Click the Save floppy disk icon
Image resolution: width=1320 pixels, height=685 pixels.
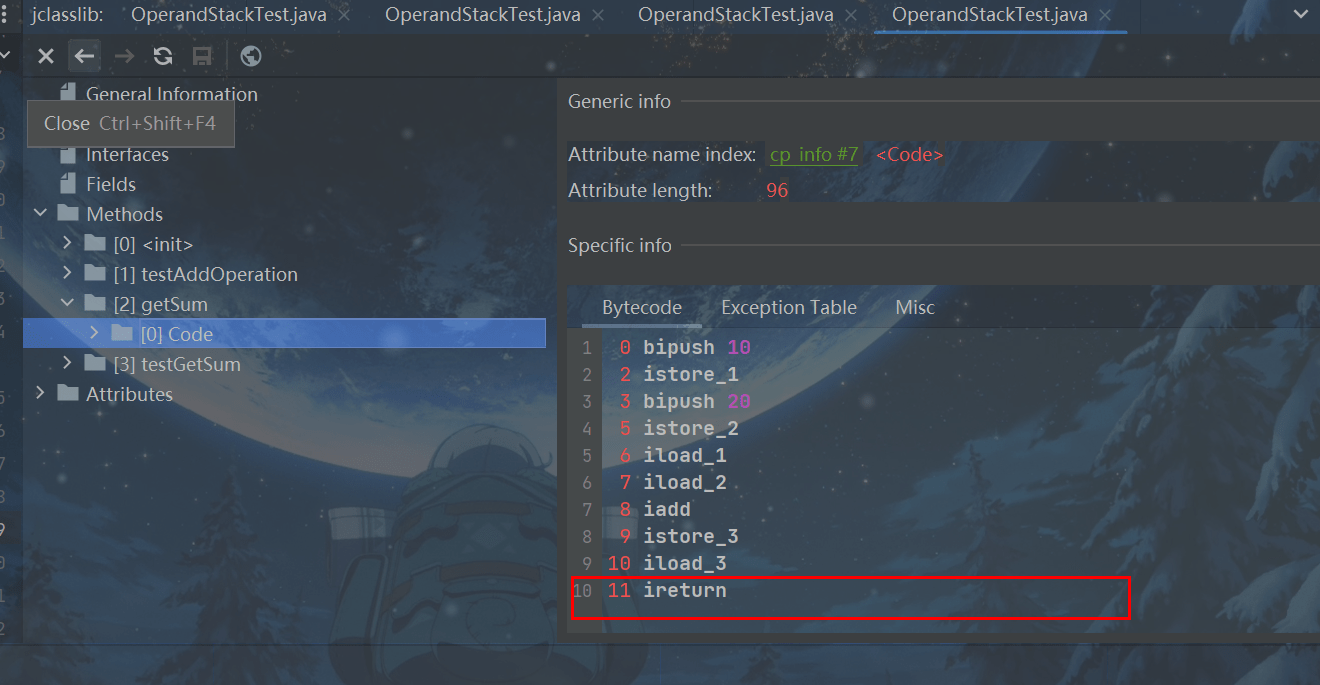click(202, 56)
